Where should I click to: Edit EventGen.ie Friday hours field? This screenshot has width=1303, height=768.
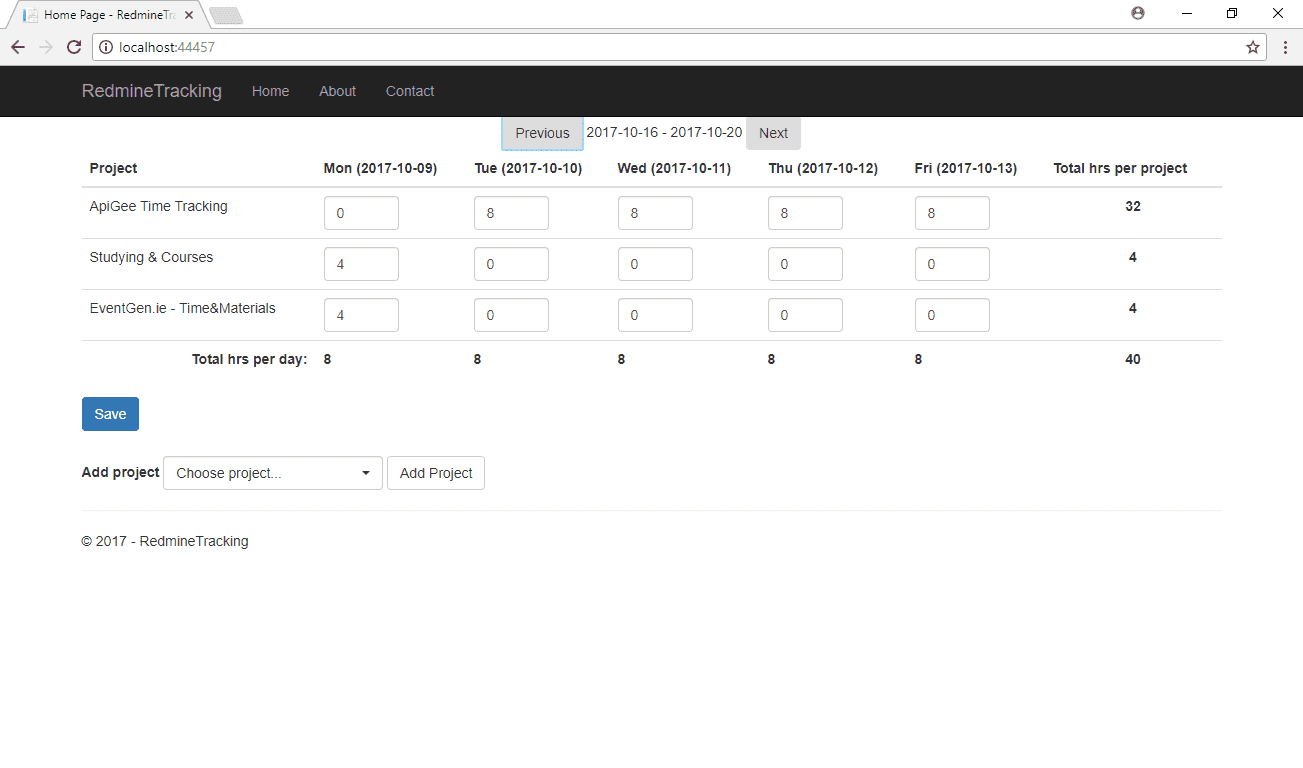pos(952,315)
